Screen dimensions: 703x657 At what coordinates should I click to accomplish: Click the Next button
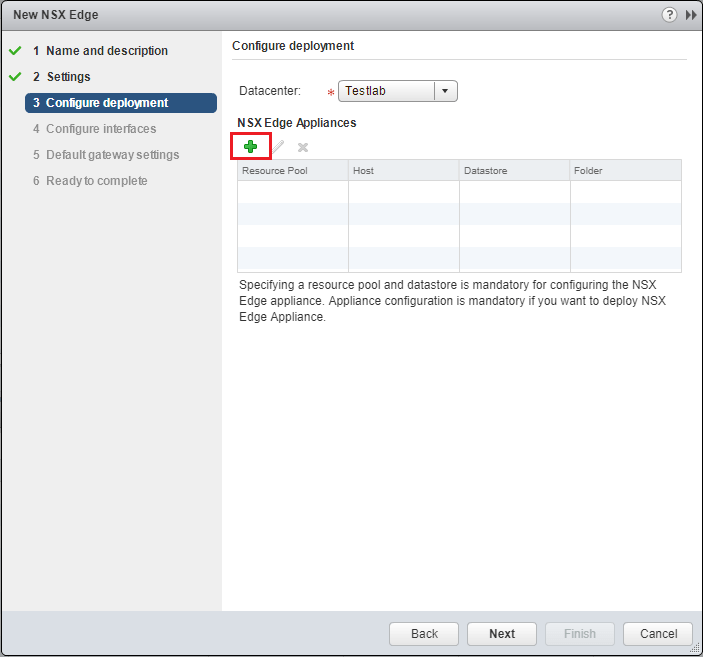click(x=502, y=634)
